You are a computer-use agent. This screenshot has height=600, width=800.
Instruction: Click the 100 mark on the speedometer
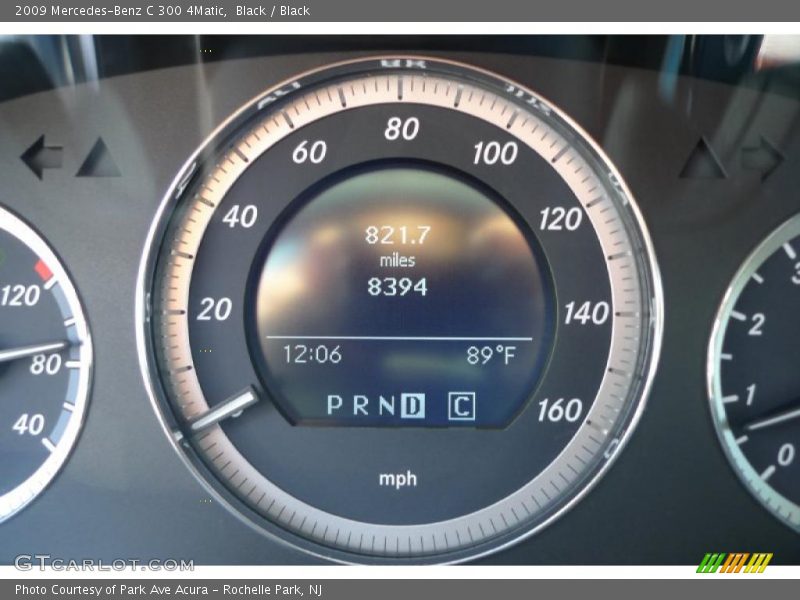pyautogui.click(x=495, y=153)
